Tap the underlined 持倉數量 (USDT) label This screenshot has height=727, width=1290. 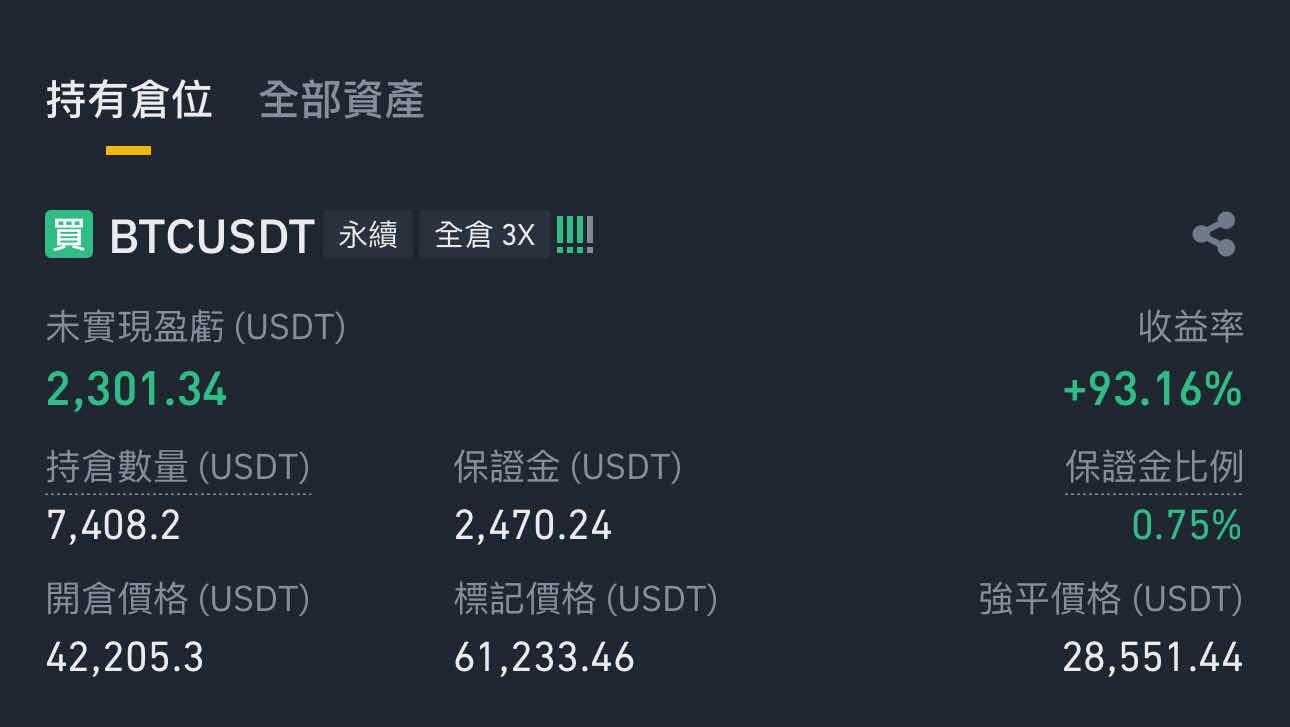tap(178, 467)
